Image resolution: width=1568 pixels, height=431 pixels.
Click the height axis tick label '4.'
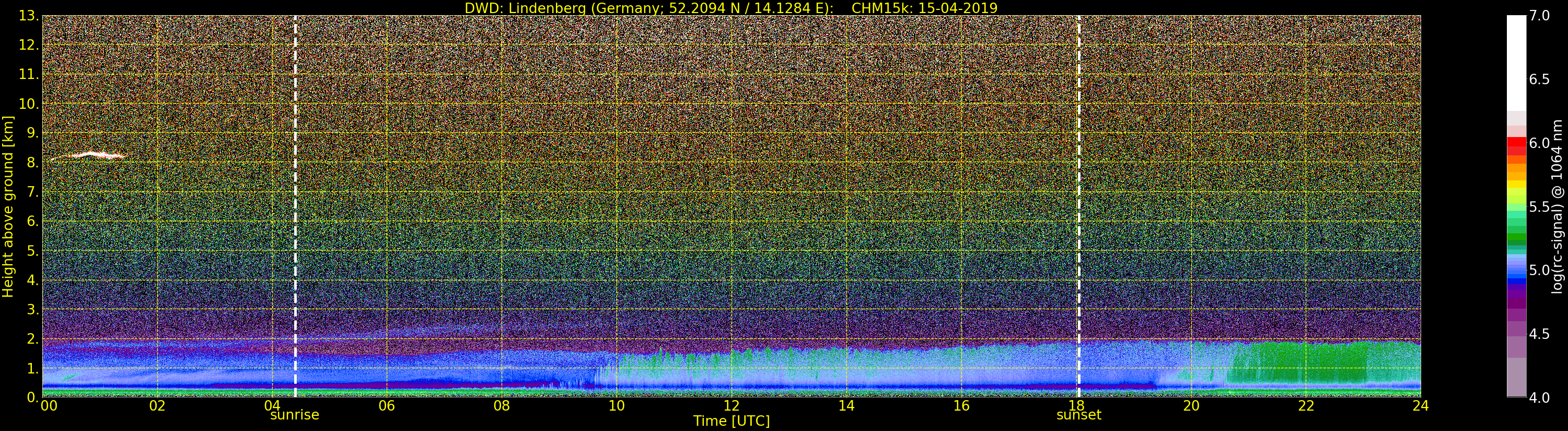click(x=32, y=280)
